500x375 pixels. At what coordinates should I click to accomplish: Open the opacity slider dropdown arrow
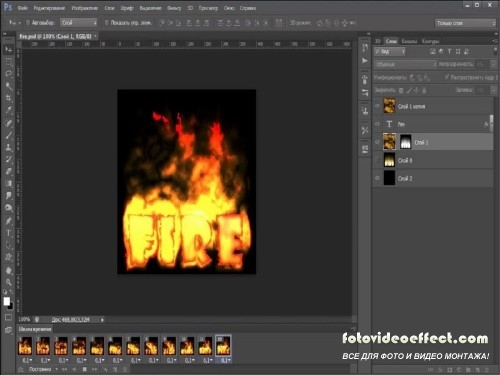(x=493, y=64)
